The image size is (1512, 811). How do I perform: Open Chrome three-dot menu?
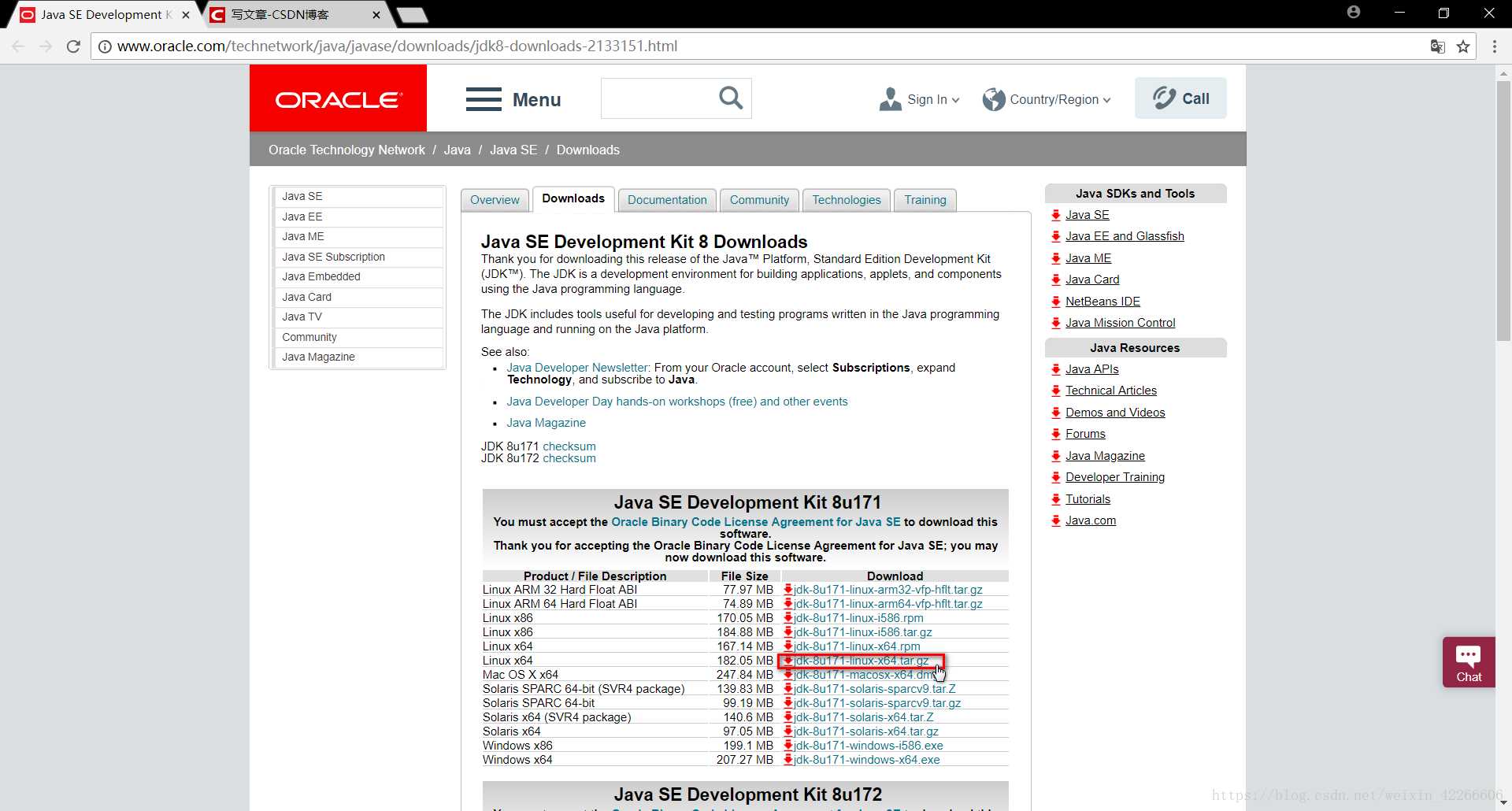[1495, 46]
